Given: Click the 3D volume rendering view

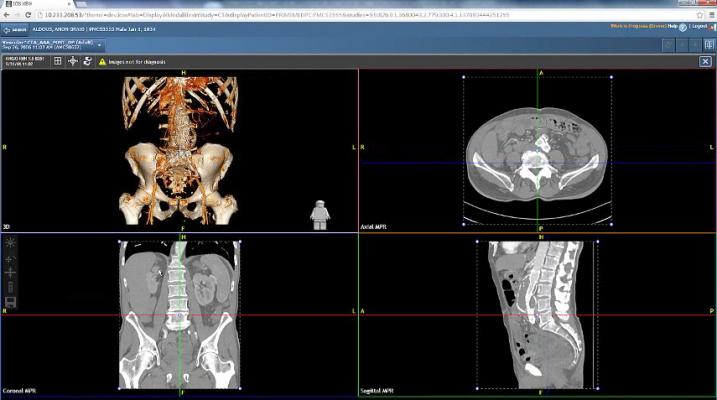Looking at the screenshot, I should [x=180, y=150].
